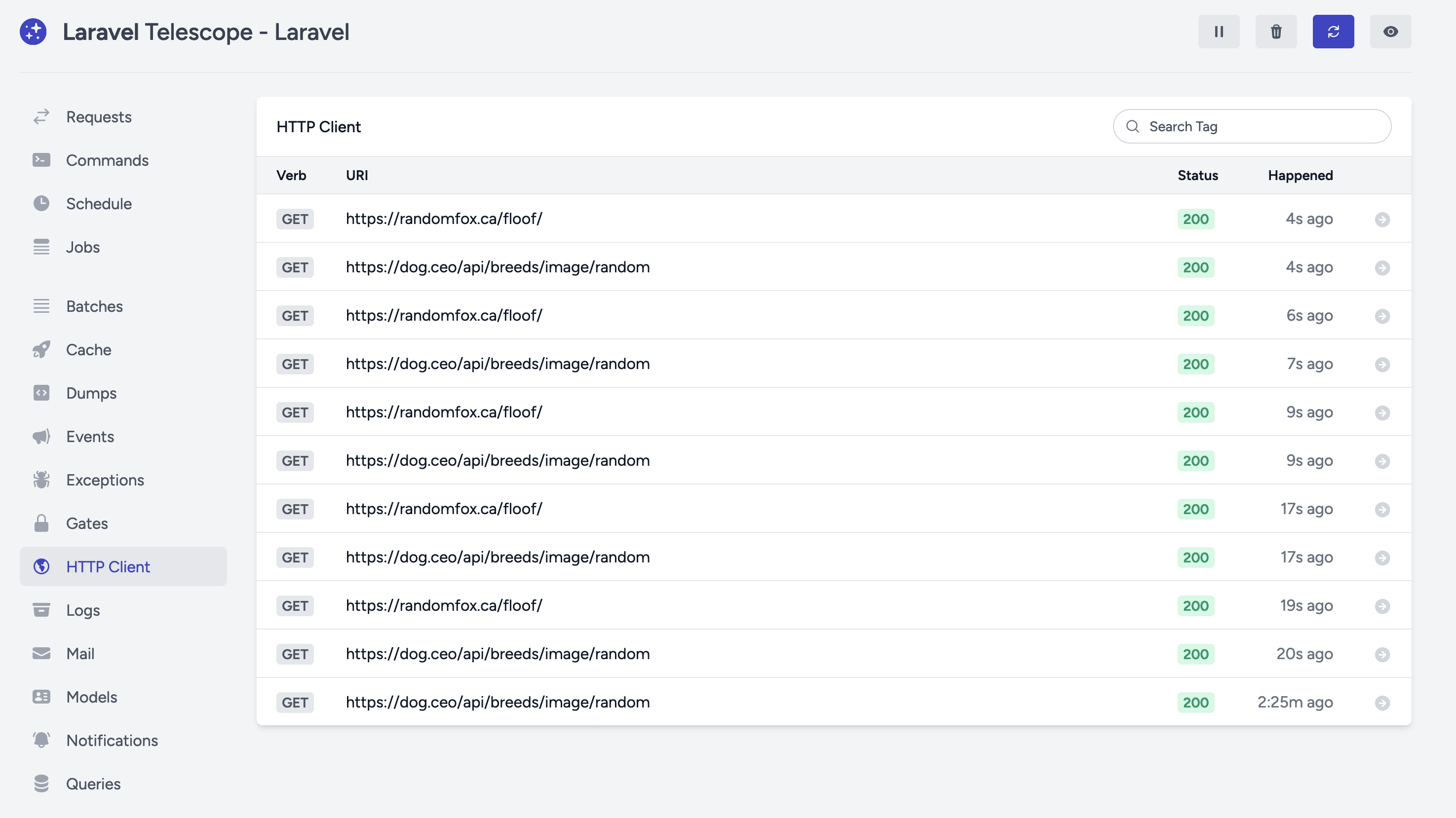Click the Cache rocket icon
This screenshot has width=1456, height=818.
pyautogui.click(x=41, y=350)
